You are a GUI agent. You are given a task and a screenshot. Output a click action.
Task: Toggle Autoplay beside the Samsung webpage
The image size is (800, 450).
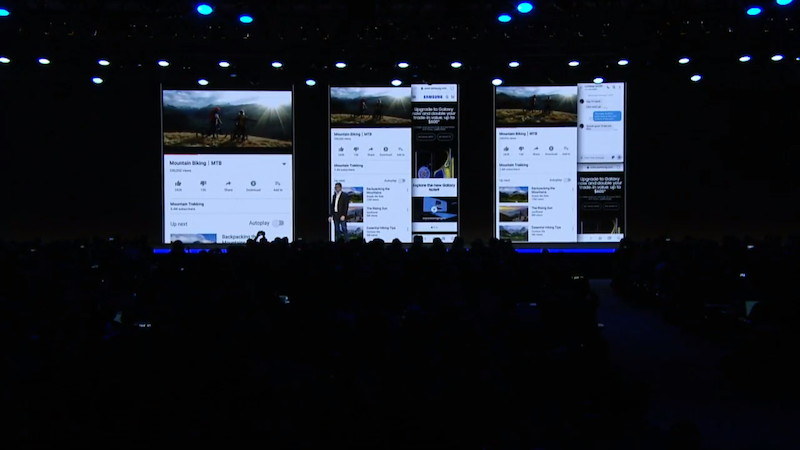coord(402,181)
